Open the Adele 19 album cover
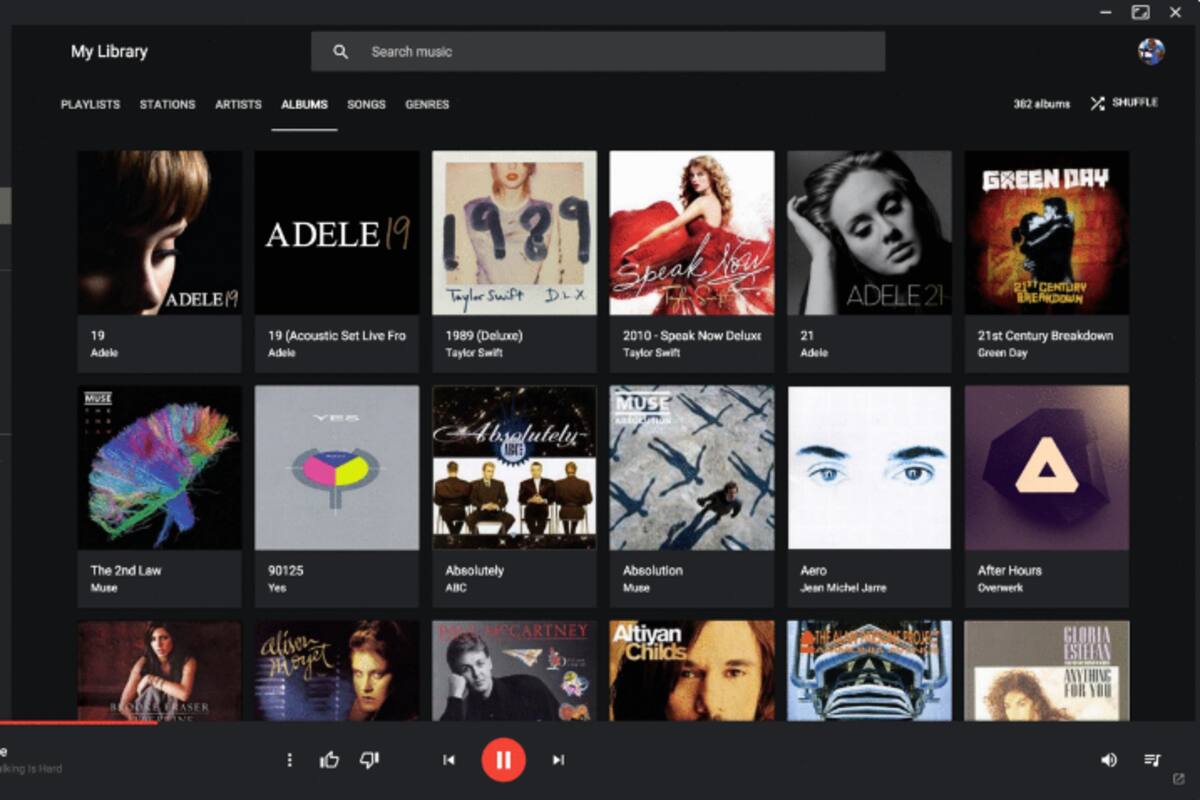Screen dimensions: 1200x800 (x=159, y=233)
